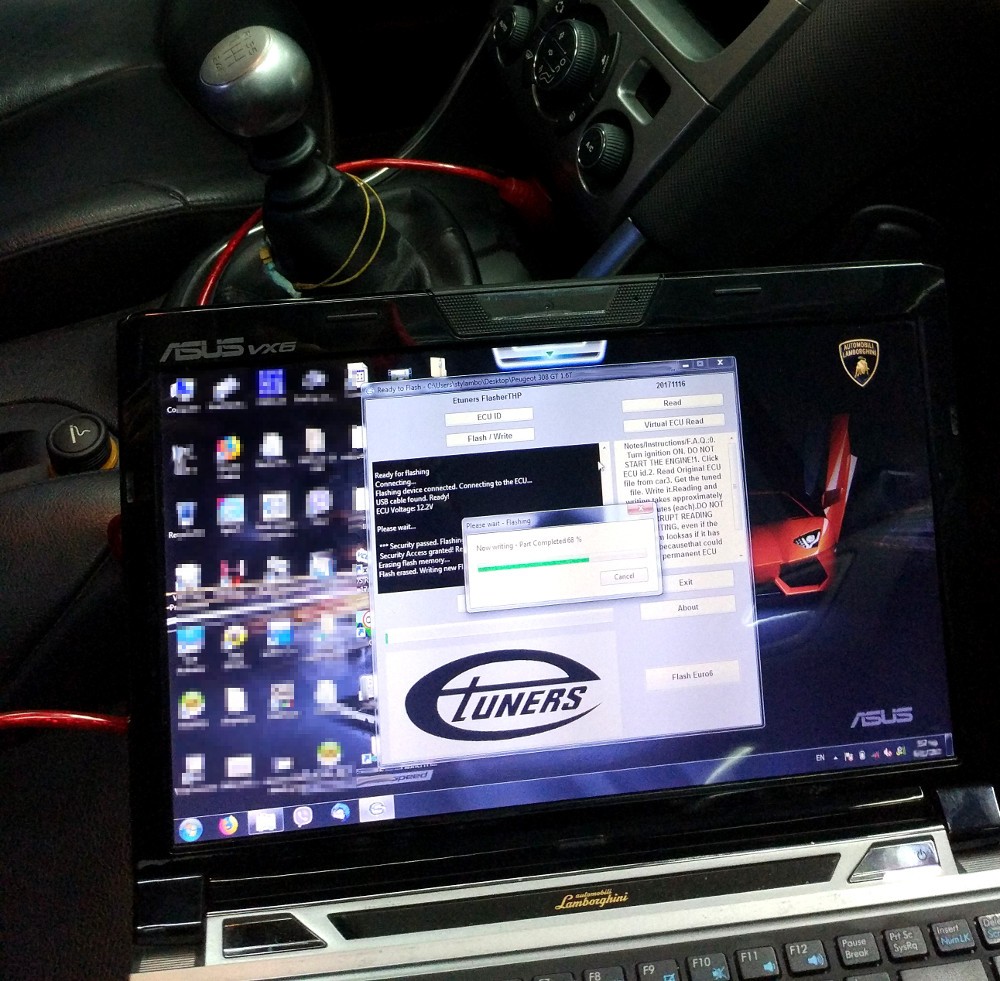Open the About dialog

tap(688, 607)
